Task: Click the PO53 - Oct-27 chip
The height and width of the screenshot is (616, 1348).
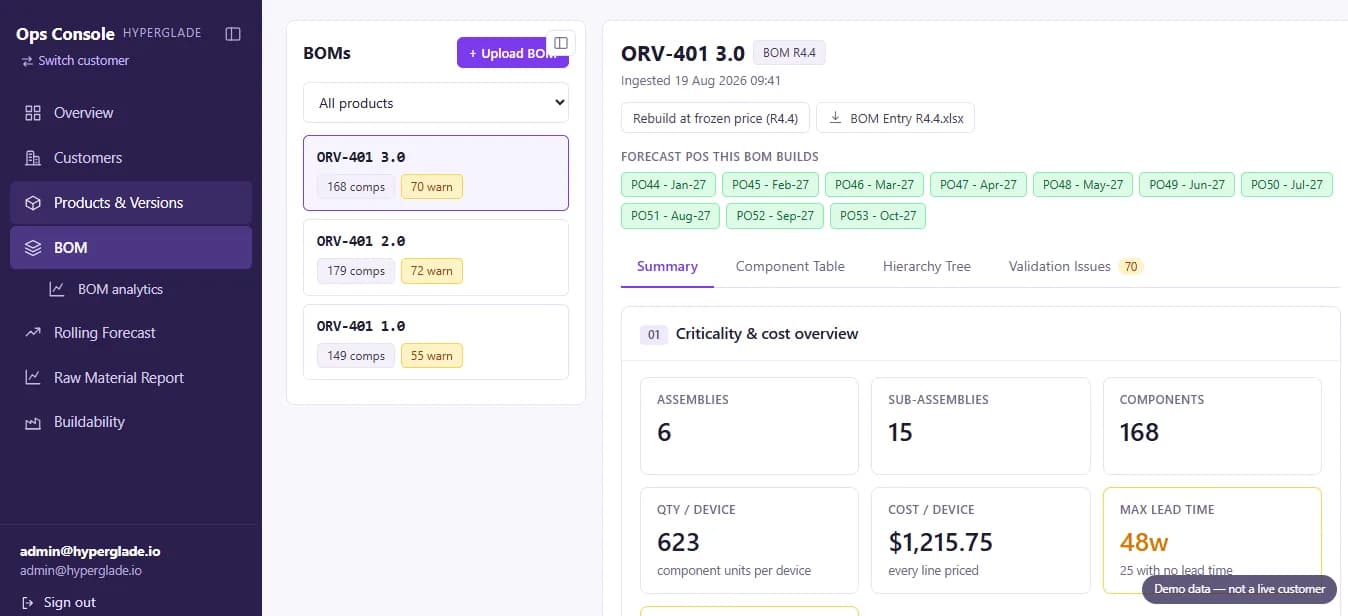Action: pyautogui.click(x=879, y=216)
